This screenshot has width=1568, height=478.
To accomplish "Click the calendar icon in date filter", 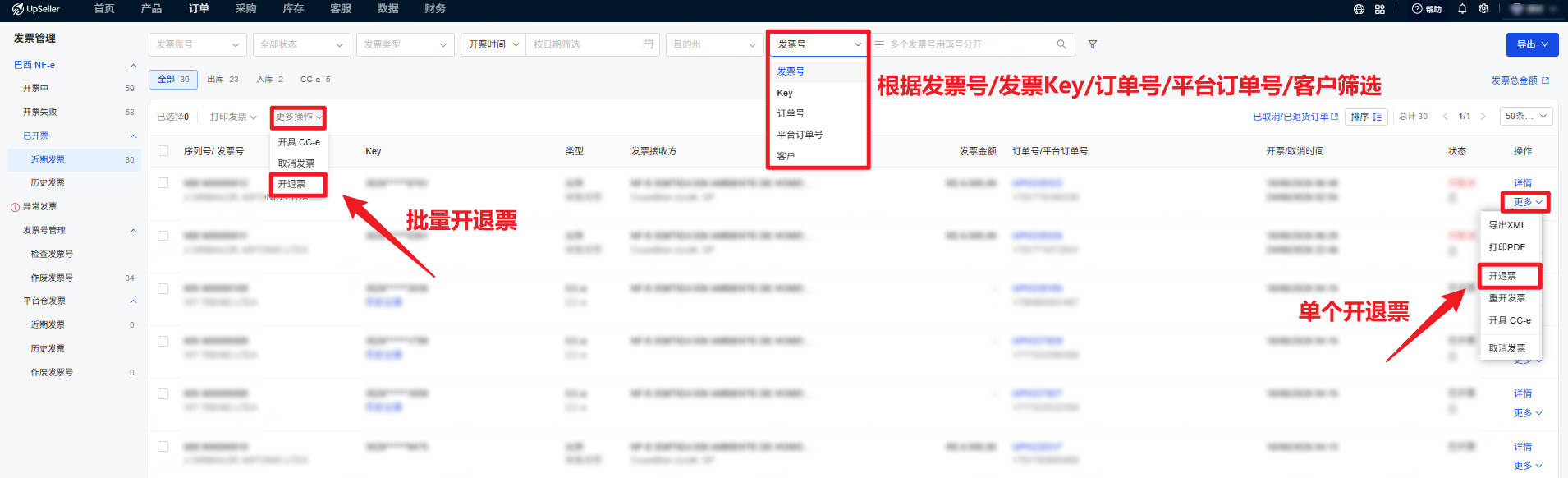I will click(x=648, y=44).
